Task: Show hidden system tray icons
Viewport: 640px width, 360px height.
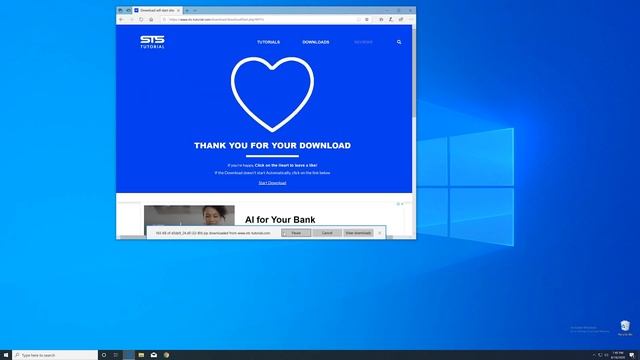Action: click(x=594, y=355)
